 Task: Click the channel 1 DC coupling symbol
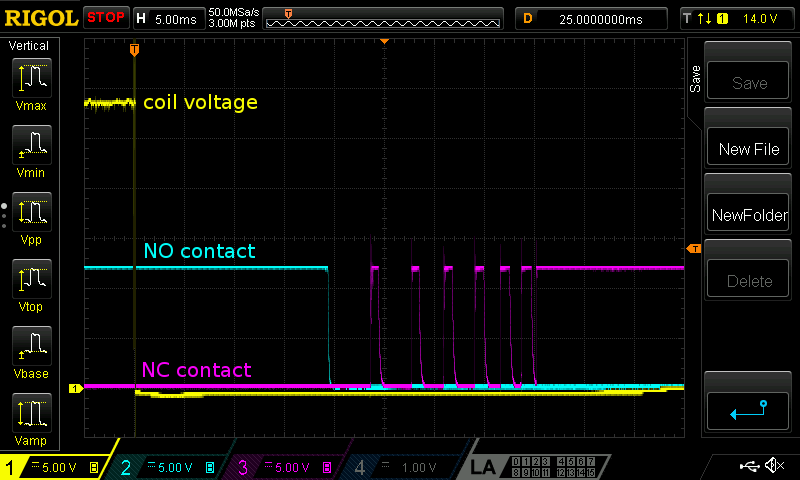tap(35, 464)
